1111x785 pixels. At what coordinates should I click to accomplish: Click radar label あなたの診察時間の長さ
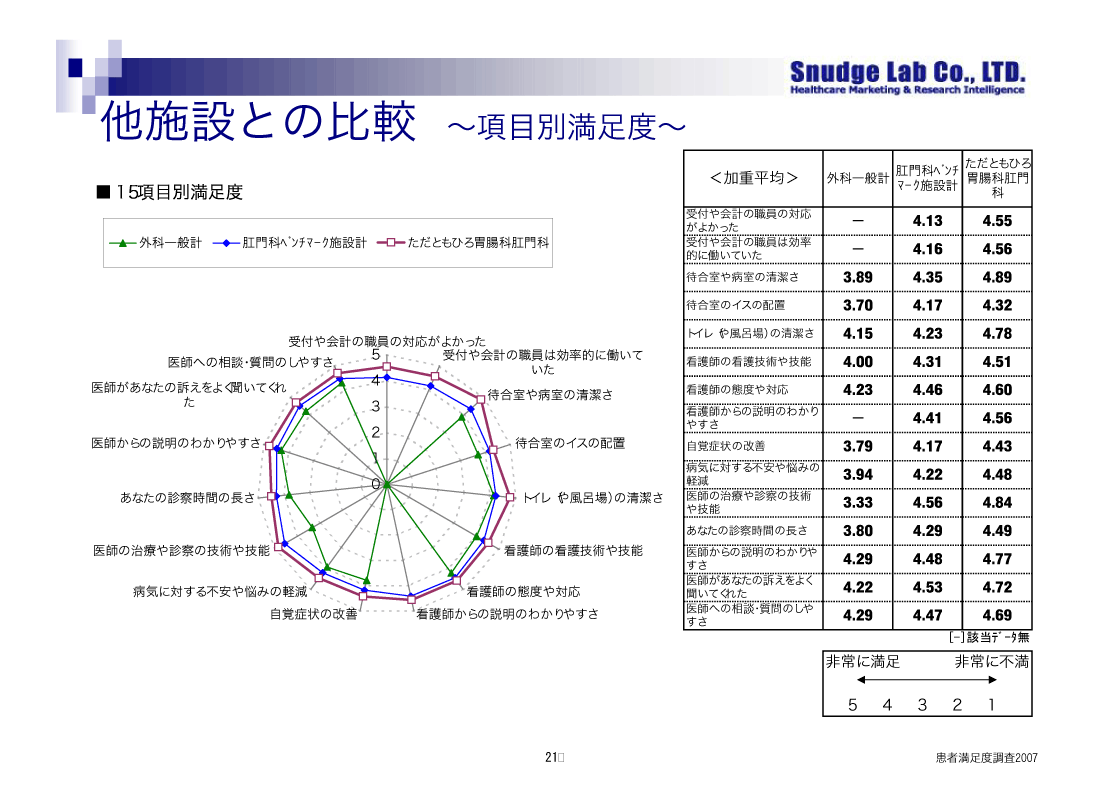187,498
